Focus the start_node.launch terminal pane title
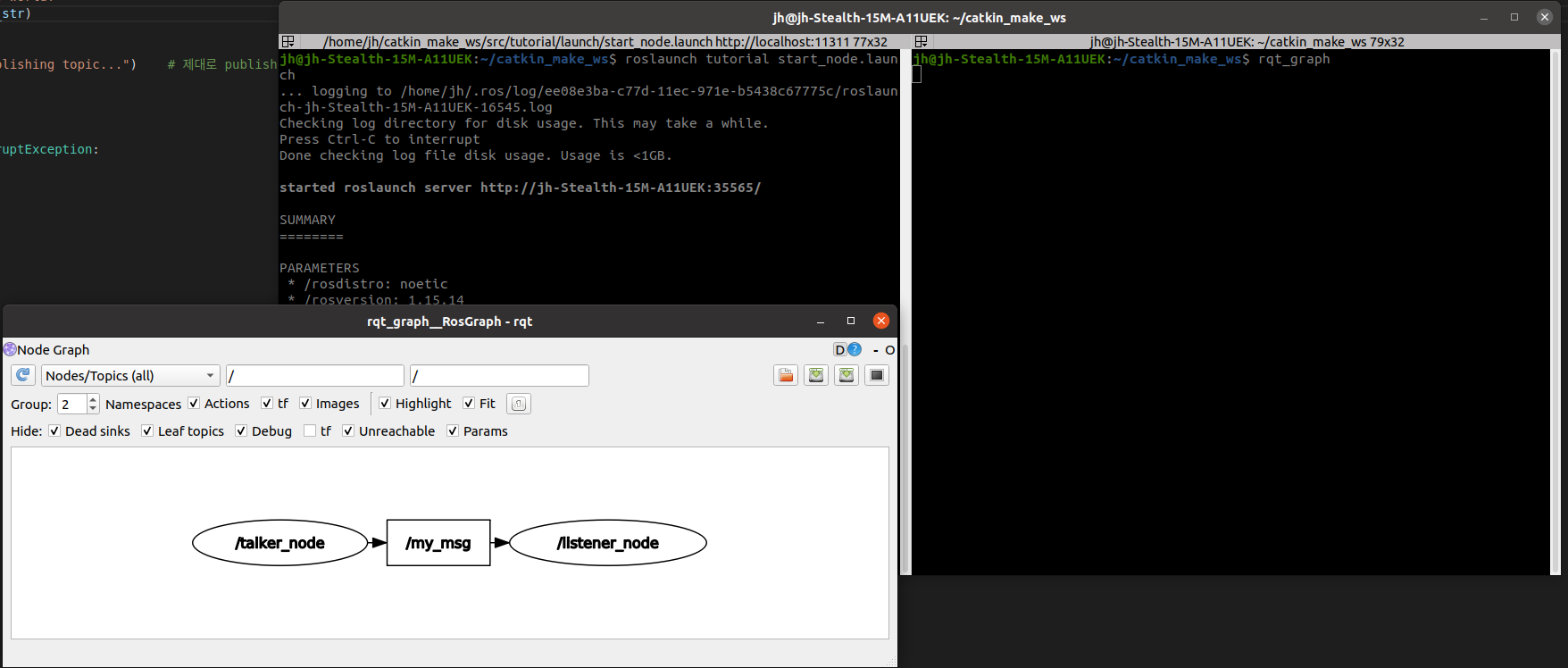The width and height of the screenshot is (1568, 668). 605,42
